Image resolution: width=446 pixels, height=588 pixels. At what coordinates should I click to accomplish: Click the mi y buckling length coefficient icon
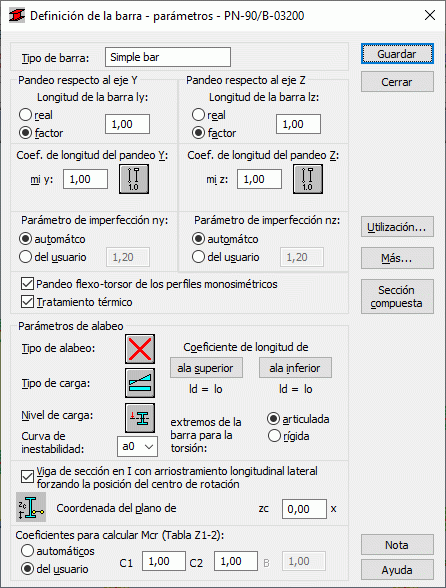[134, 179]
